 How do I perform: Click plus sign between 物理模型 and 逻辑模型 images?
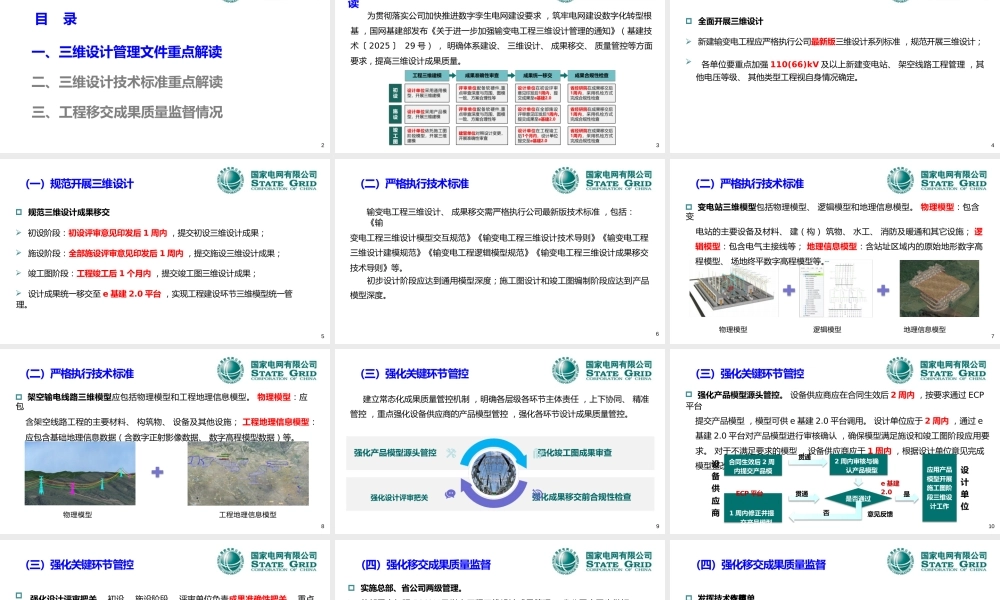(x=789, y=290)
